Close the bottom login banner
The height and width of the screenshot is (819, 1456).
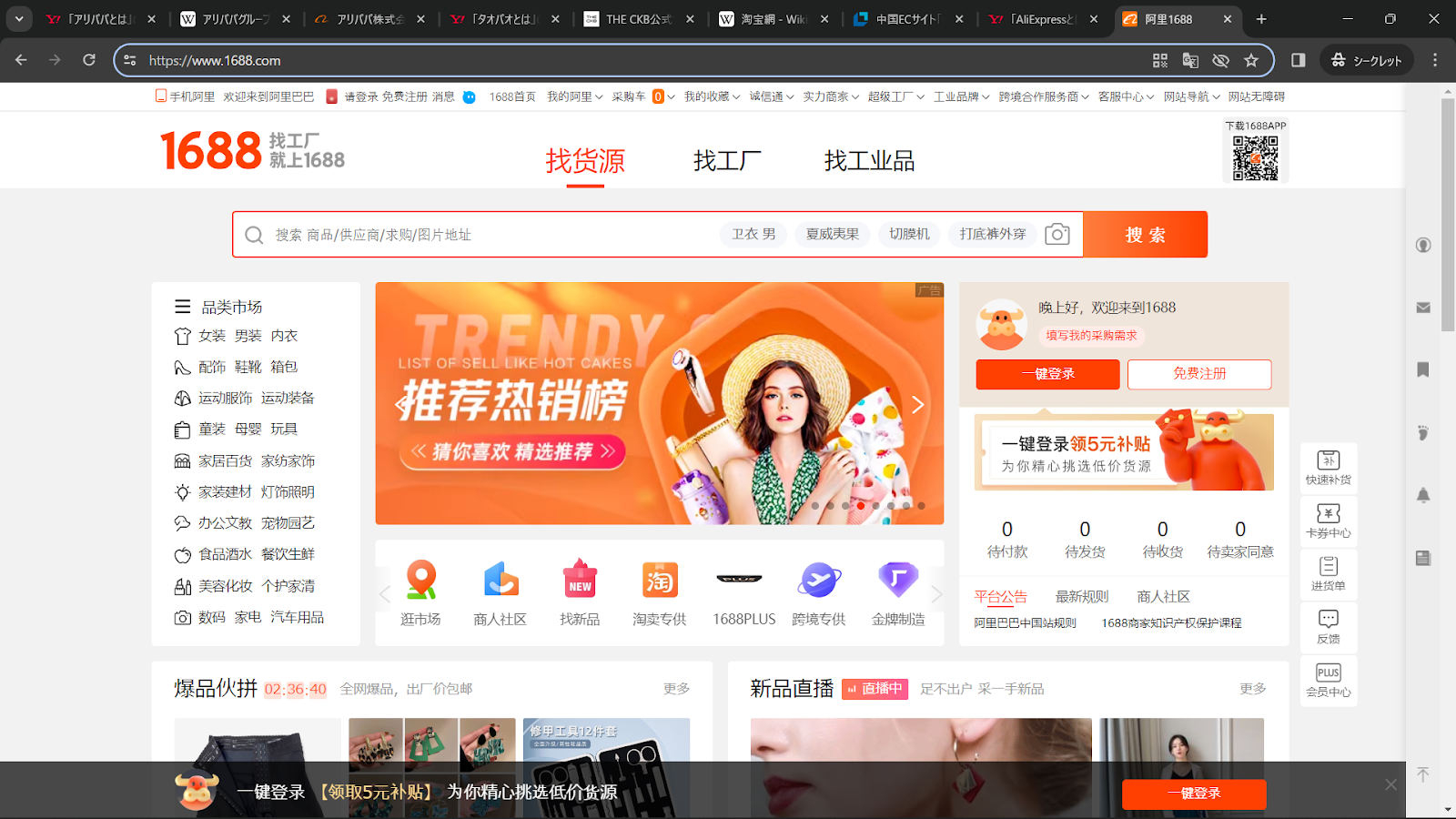click(x=1390, y=784)
